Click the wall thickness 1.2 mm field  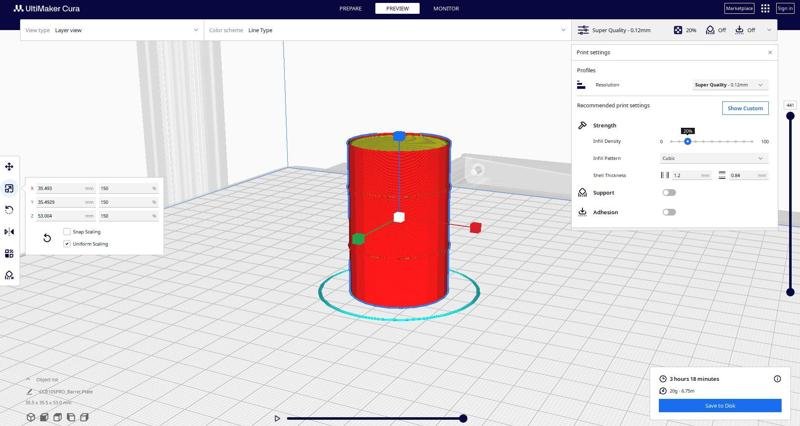pyautogui.click(x=691, y=175)
